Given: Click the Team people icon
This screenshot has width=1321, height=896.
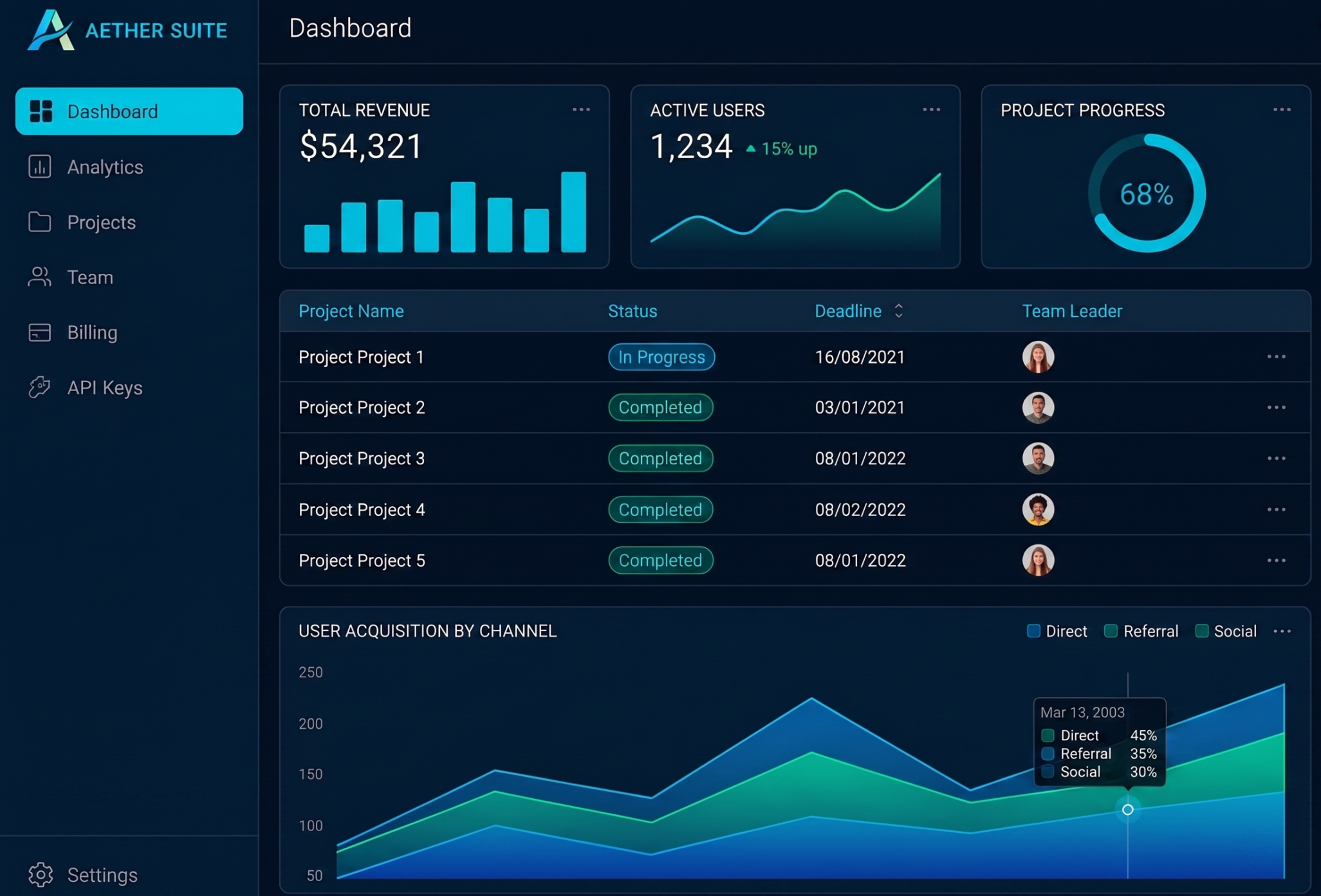Looking at the screenshot, I should tap(40, 277).
